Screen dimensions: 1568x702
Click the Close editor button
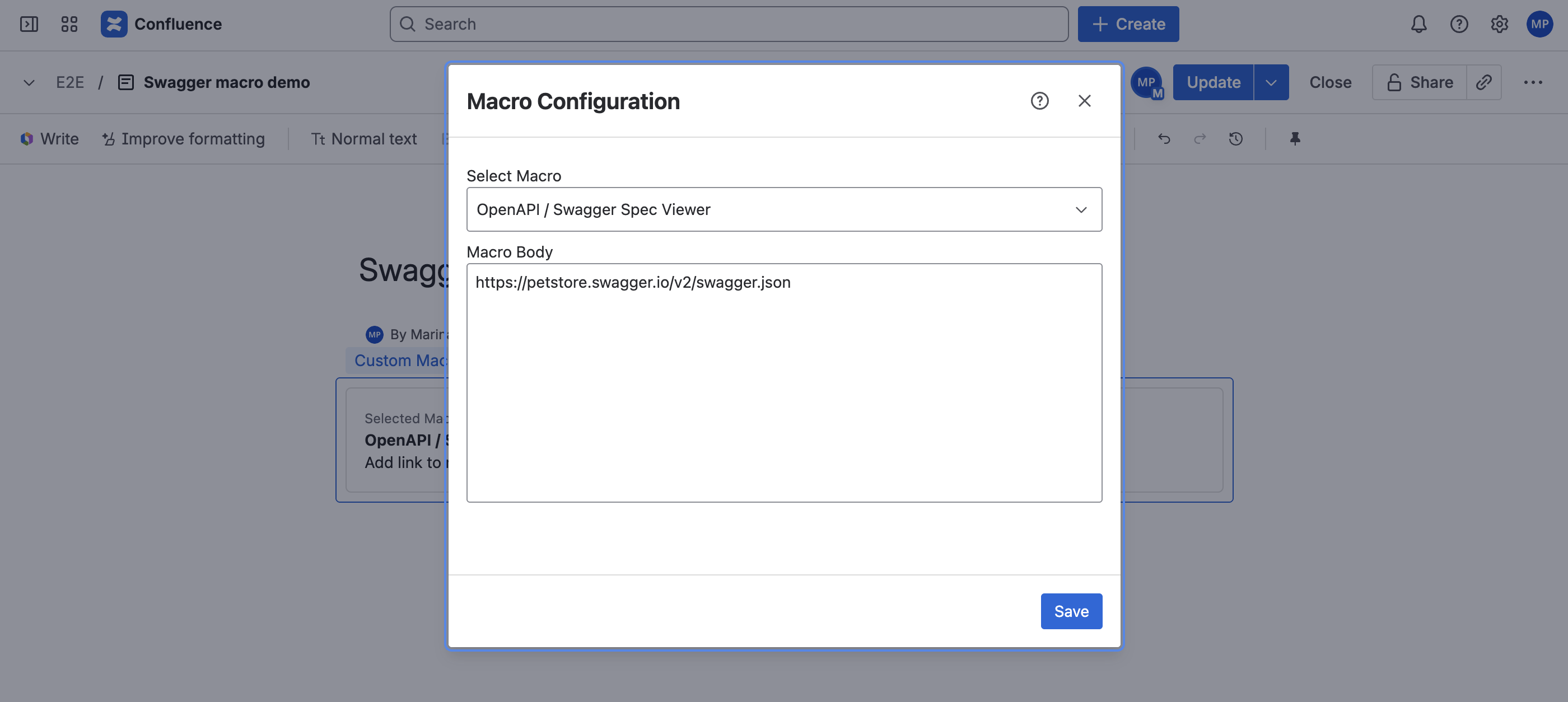click(x=1330, y=82)
